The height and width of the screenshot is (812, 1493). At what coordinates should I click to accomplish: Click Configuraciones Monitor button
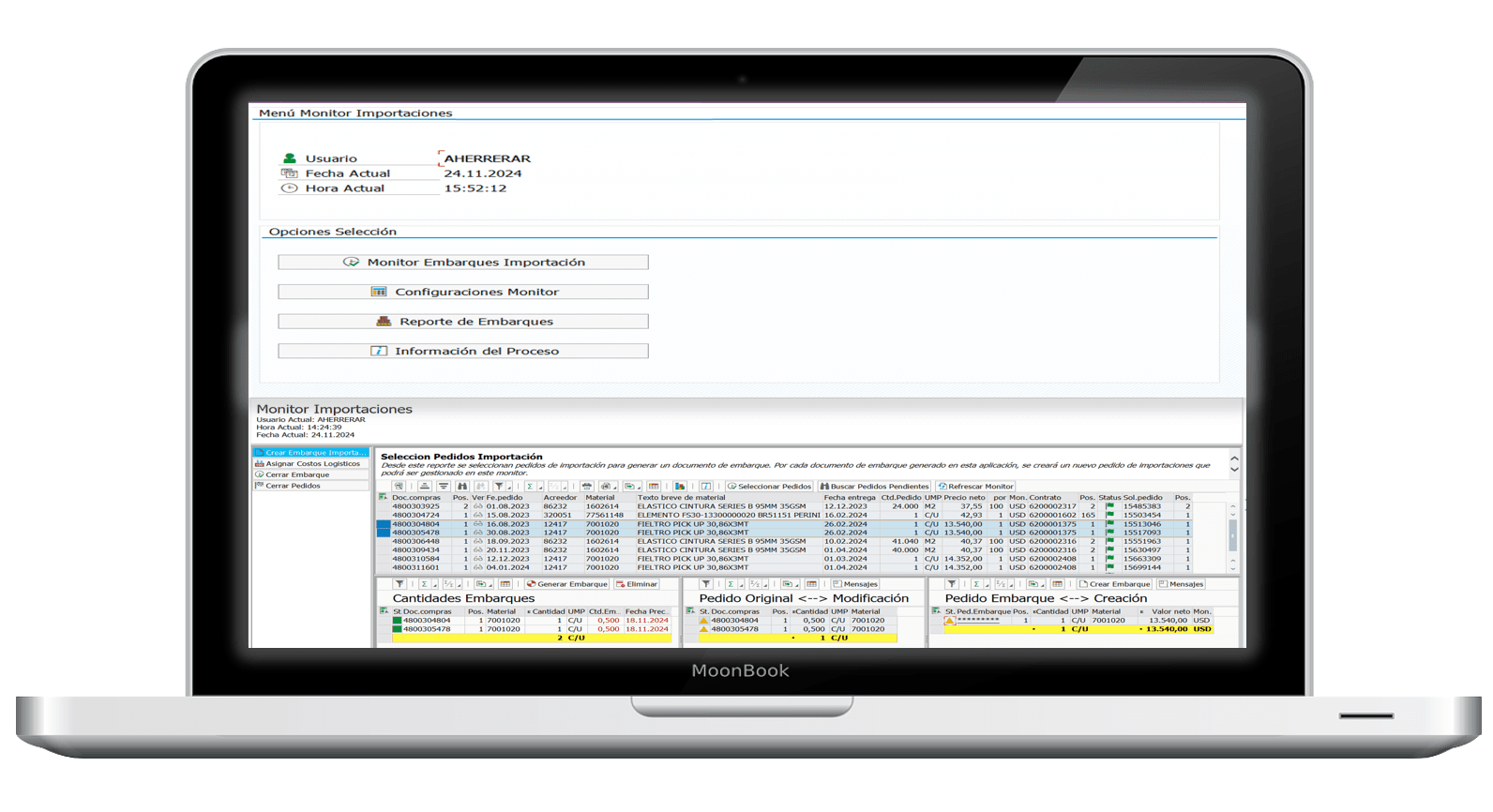click(x=462, y=292)
